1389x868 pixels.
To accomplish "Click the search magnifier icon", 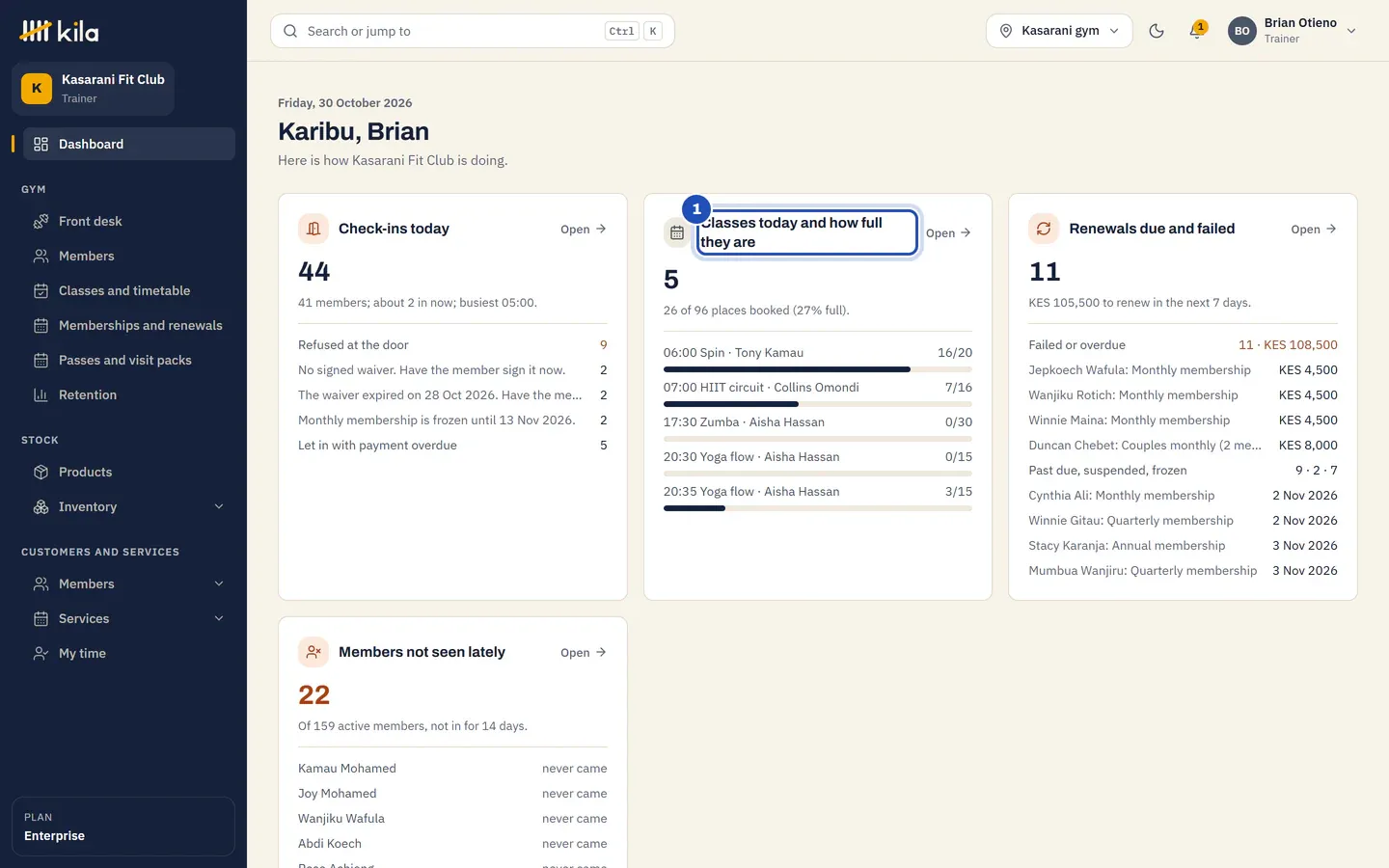I will coord(290,31).
